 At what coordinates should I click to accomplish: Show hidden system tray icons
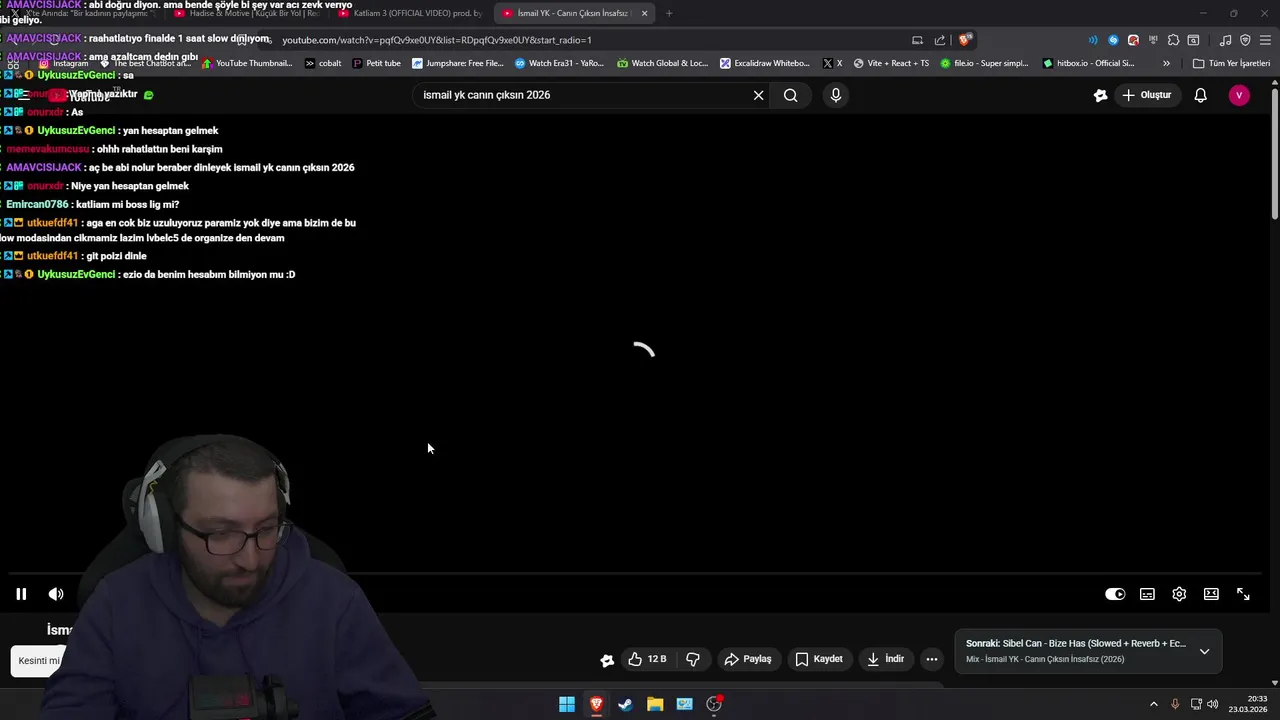(1153, 704)
